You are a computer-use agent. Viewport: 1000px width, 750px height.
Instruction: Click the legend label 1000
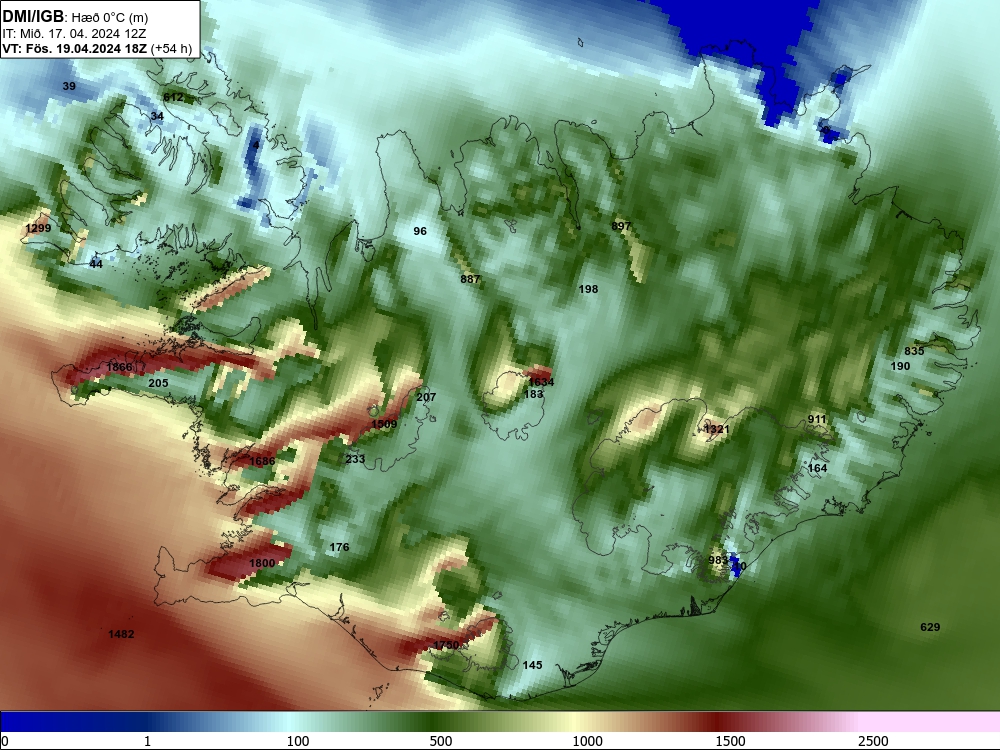(x=587, y=741)
